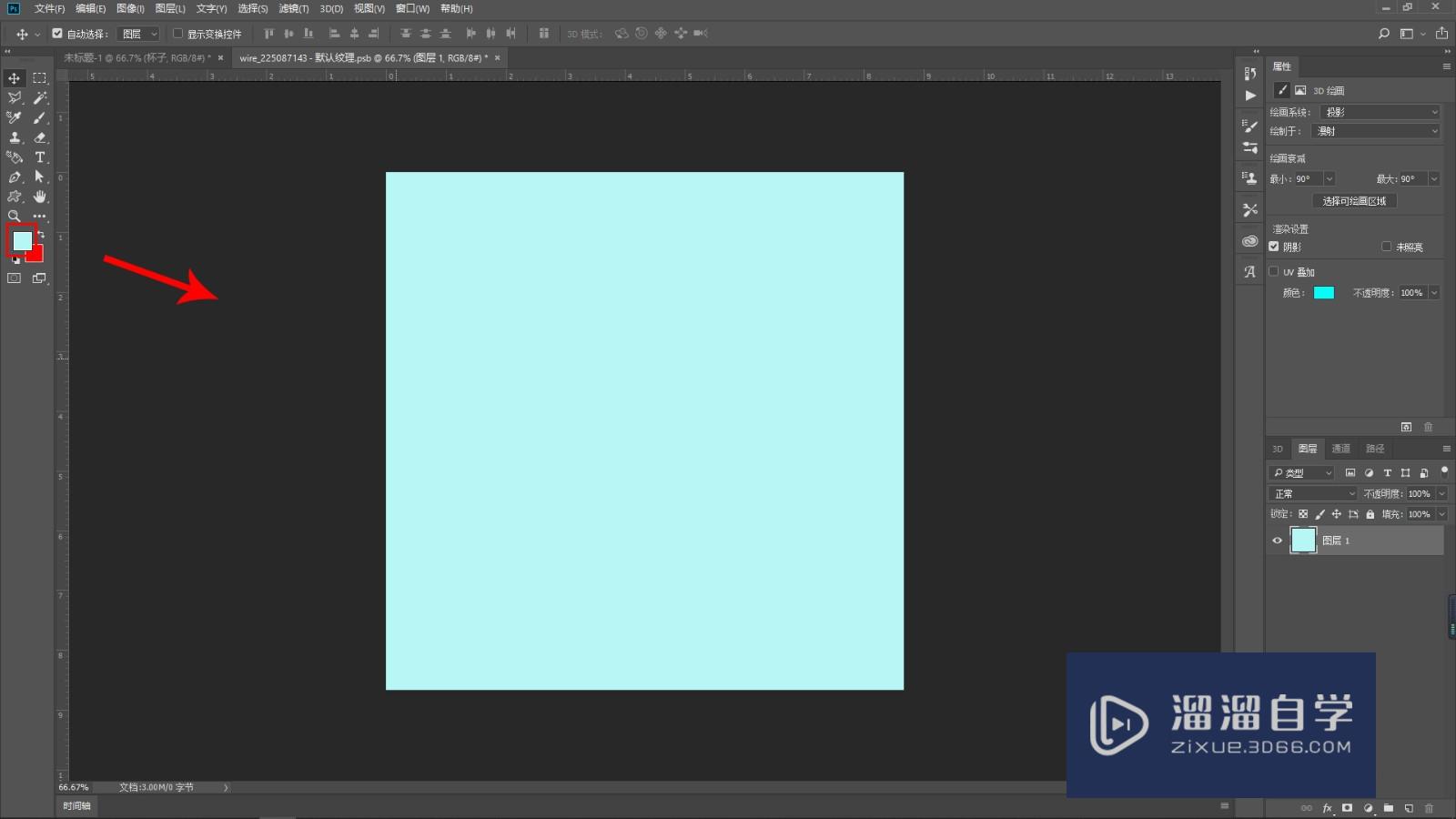Open the 填充 100% dropdown arrow

[1442, 515]
